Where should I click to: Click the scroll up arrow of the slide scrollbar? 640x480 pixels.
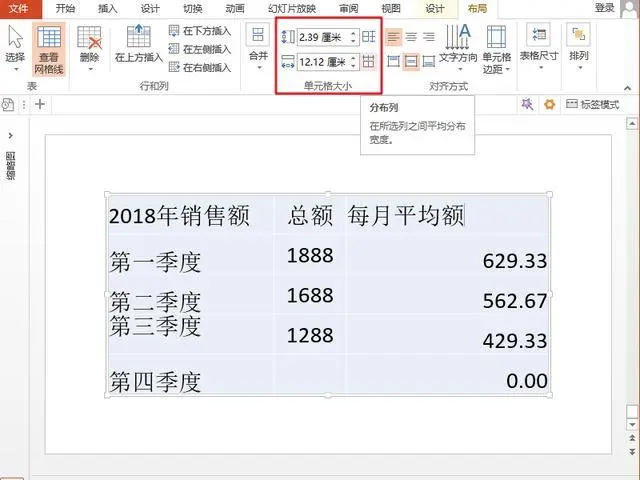(632, 123)
